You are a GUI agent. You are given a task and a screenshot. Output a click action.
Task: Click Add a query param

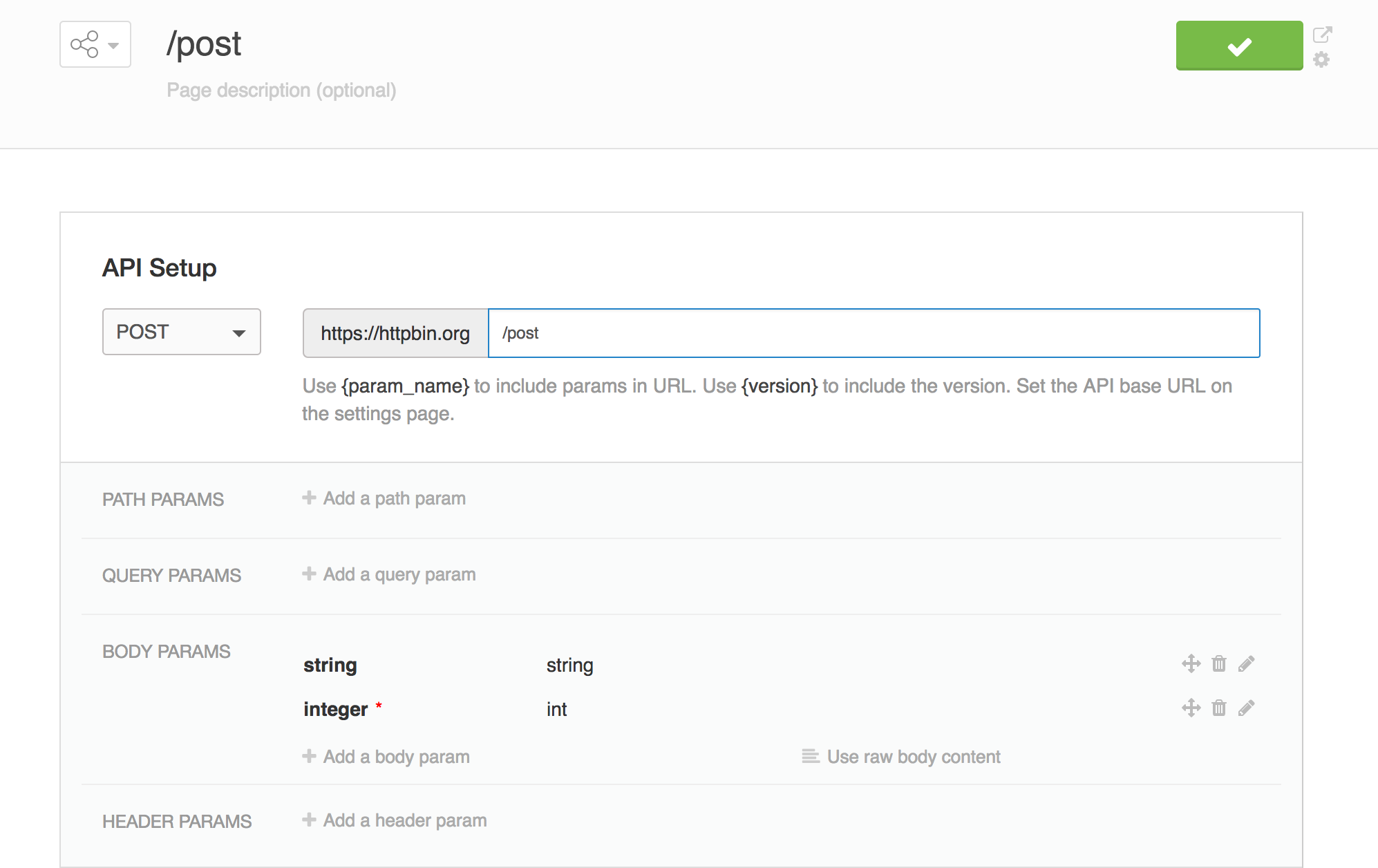tap(389, 574)
